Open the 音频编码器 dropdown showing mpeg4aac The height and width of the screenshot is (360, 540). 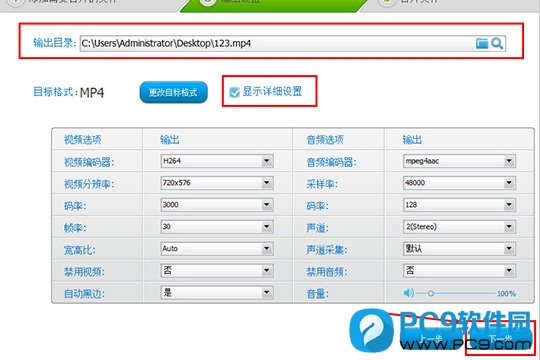click(x=459, y=161)
